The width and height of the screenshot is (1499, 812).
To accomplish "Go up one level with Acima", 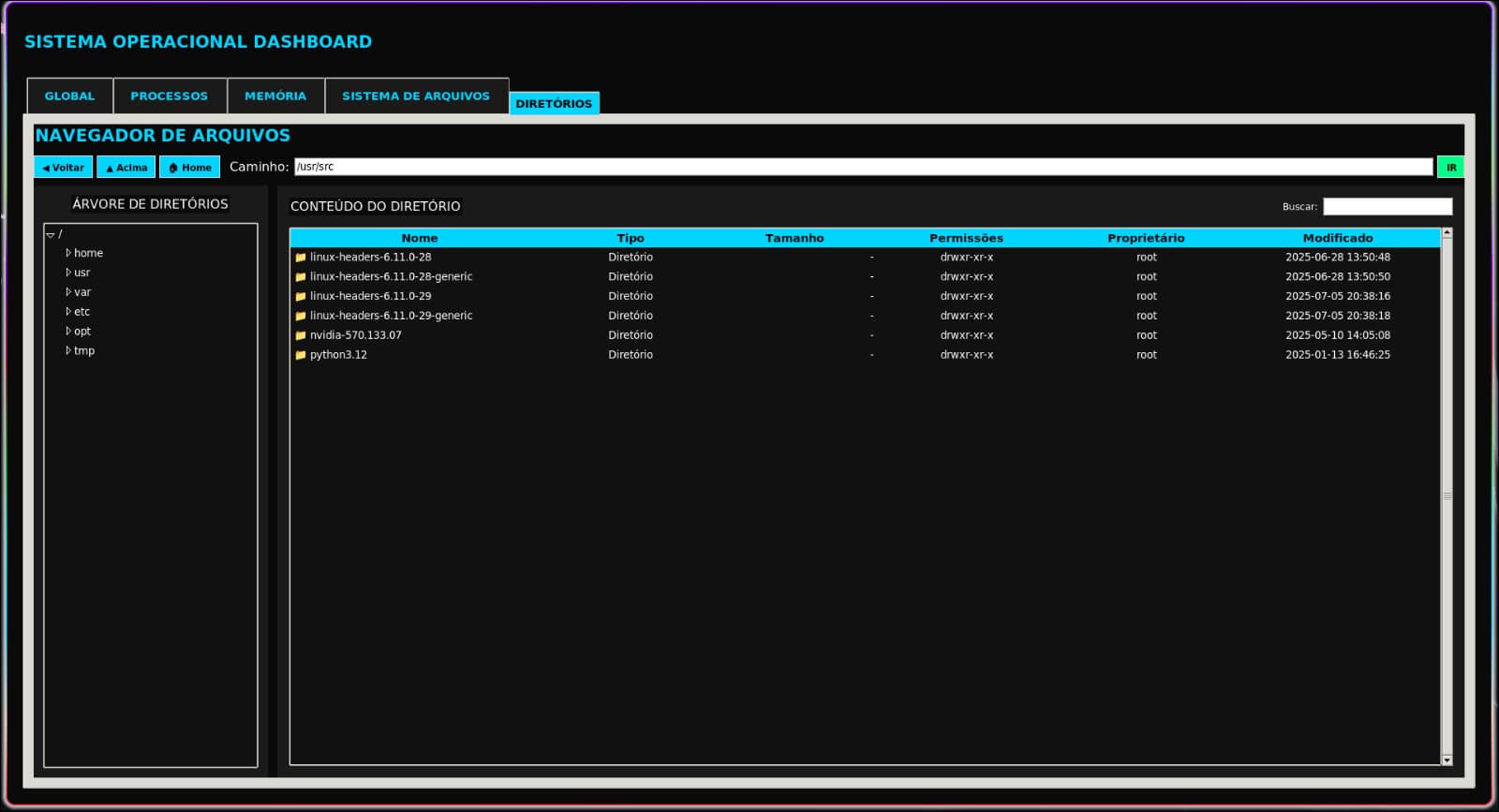I will 126,168.
